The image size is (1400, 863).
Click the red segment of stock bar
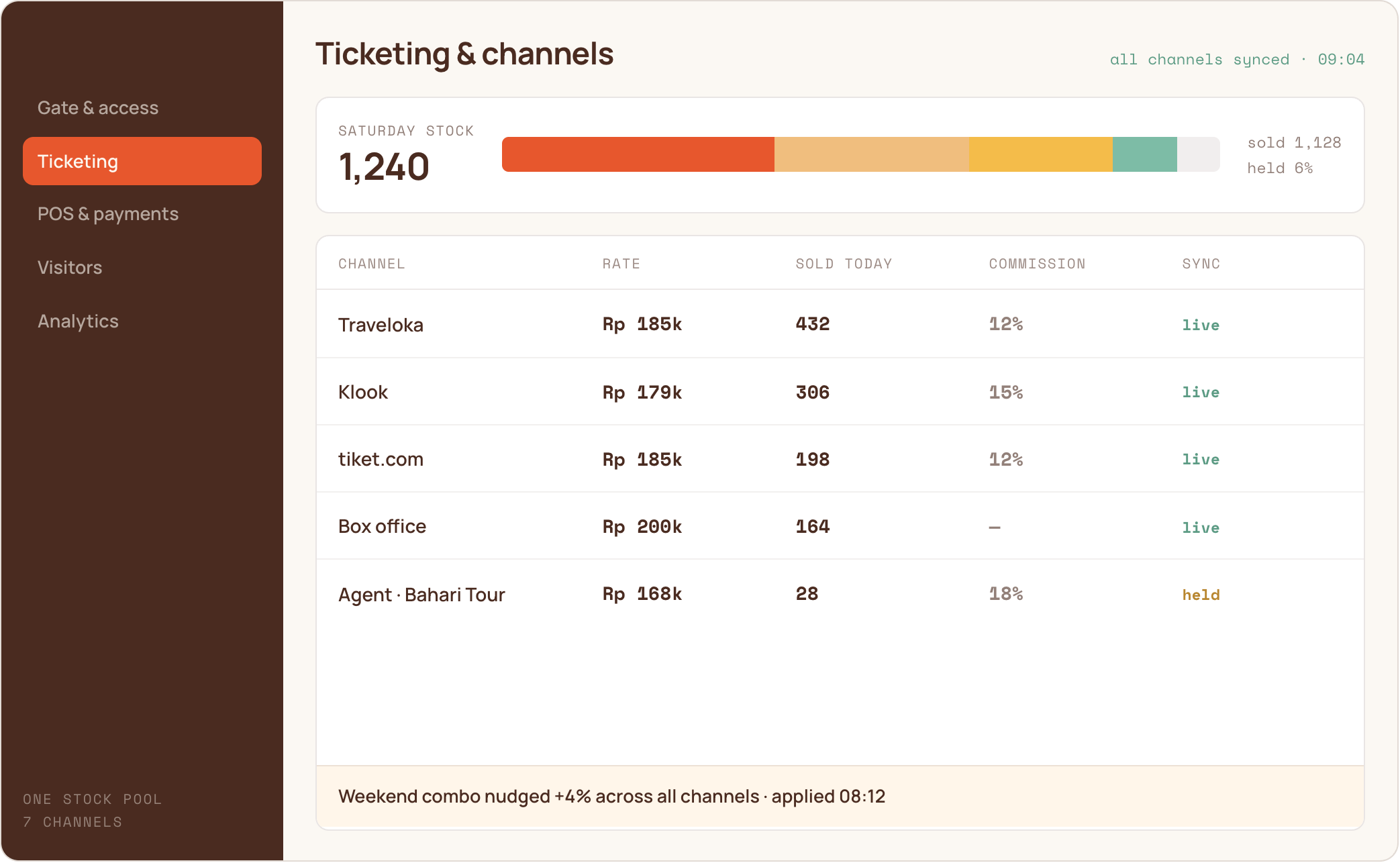coord(638,154)
